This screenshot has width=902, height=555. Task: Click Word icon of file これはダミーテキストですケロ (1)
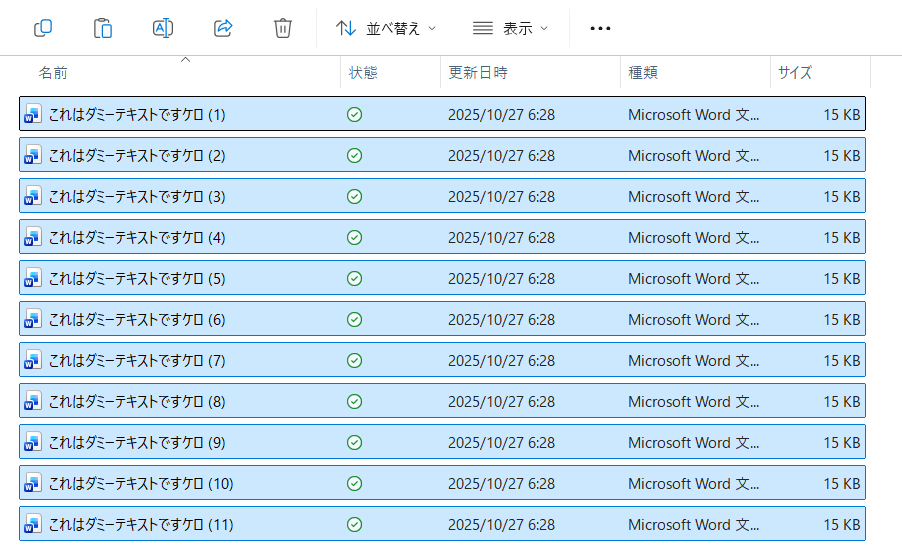coord(33,114)
